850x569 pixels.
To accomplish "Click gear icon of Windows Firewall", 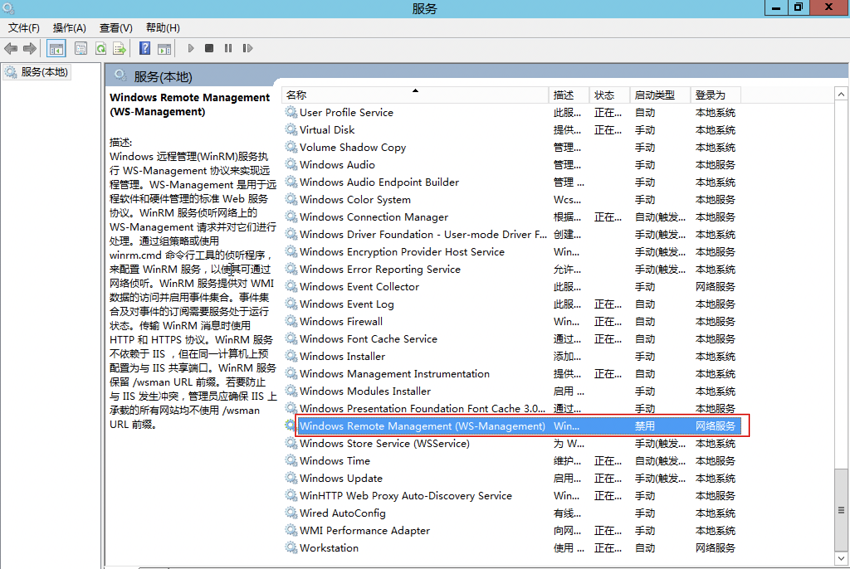I will pos(291,321).
